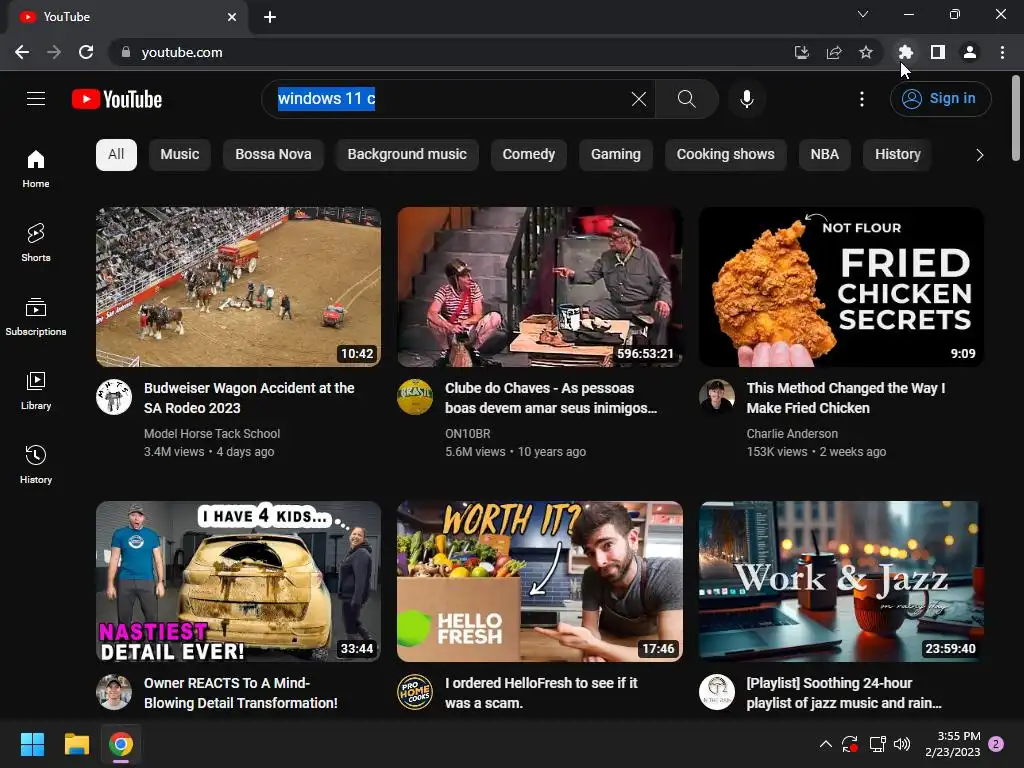Toggle the Chrome side panel icon
This screenshot has width=1024, height=768.
938,52
